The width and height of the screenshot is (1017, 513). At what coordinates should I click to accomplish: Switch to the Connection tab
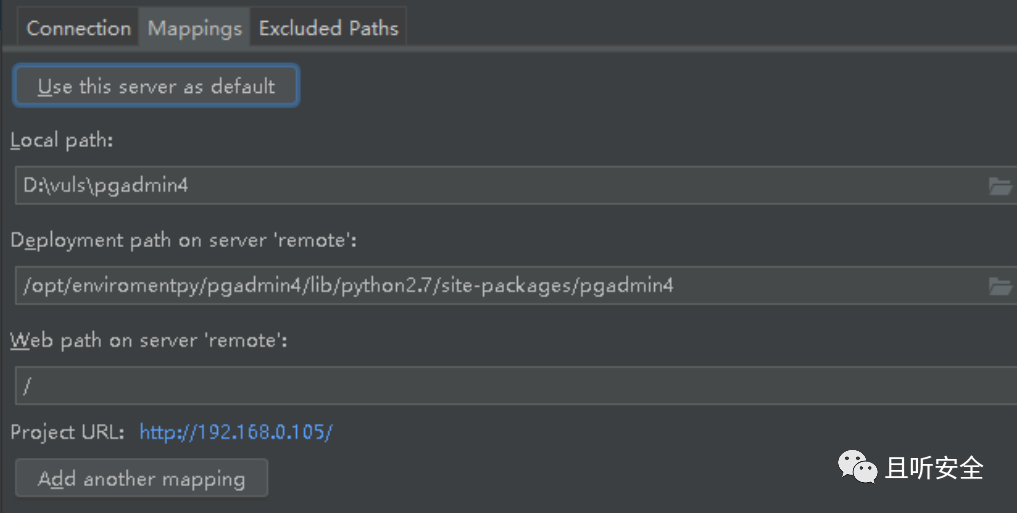(x=78, y=28)
